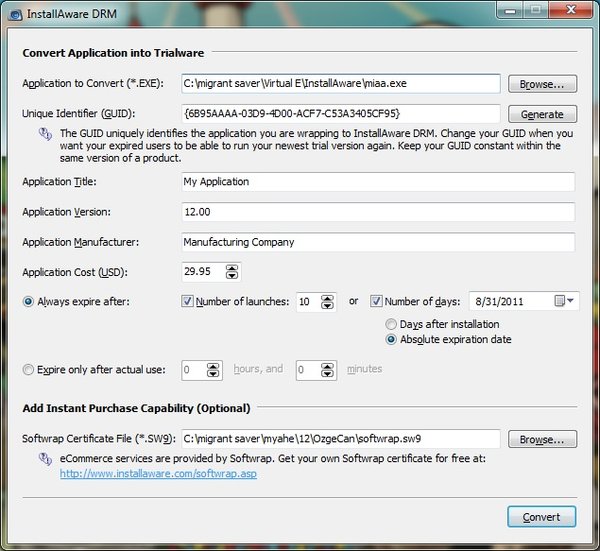Image resolution: width=600 pixels, height=551 pixels.
Task: Click the Application Title field
Action: coord(378,182)
